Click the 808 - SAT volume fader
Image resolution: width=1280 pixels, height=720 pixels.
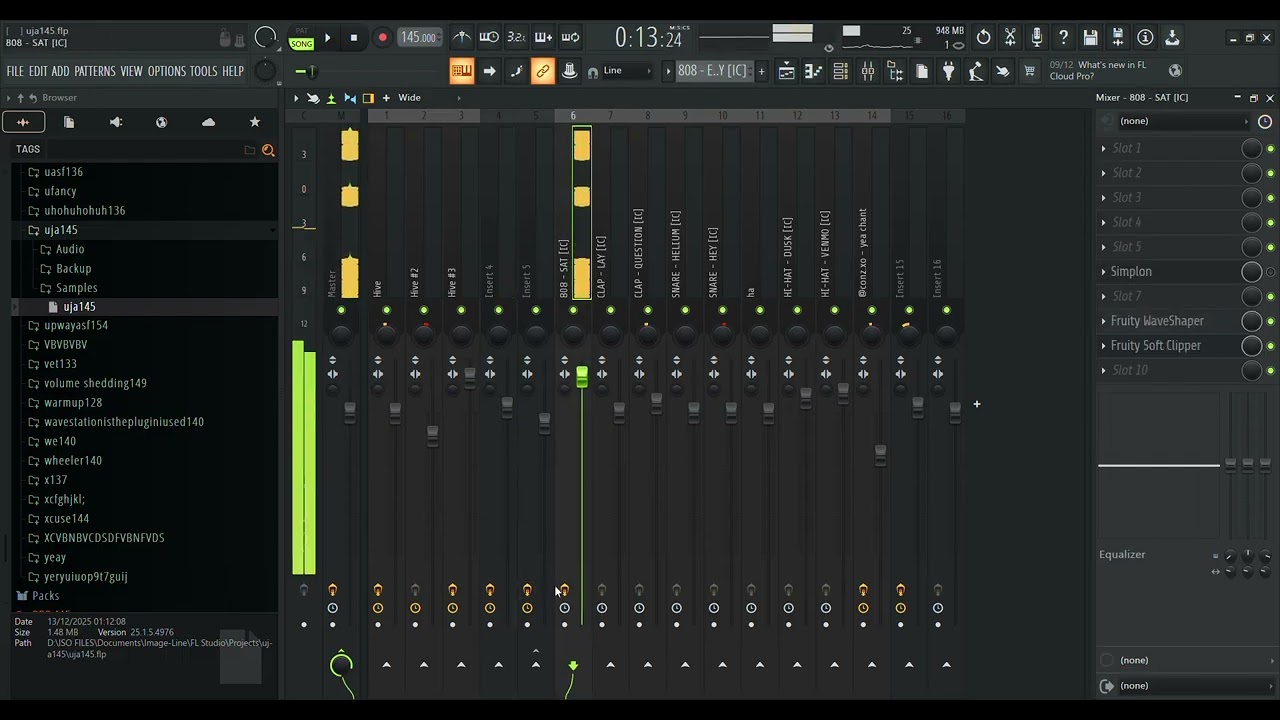(x=582, y=377)
